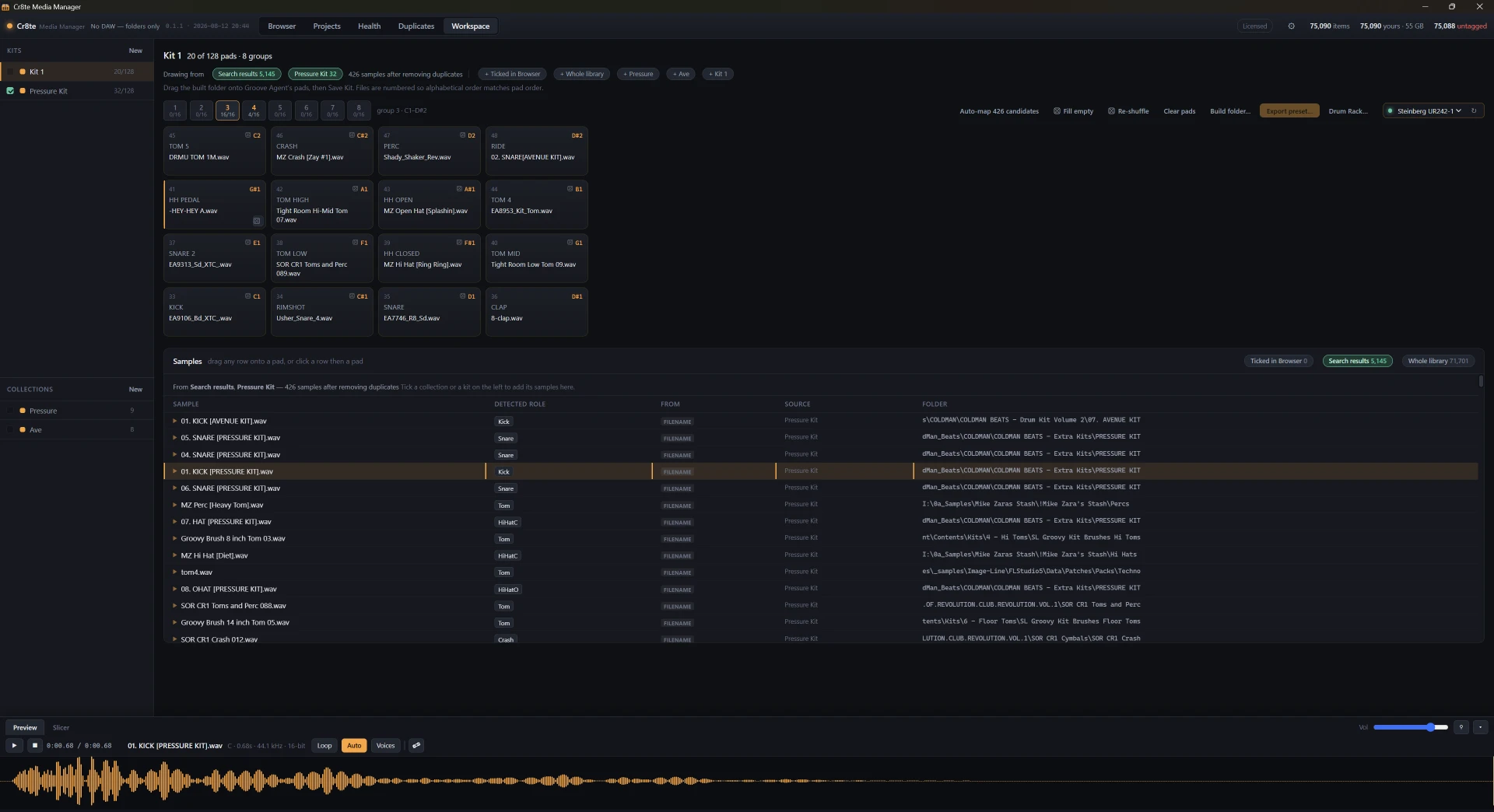Click dice icon on TOM 5 pad
Viewport: 1494px width, 812px height.
pos(248,135)
